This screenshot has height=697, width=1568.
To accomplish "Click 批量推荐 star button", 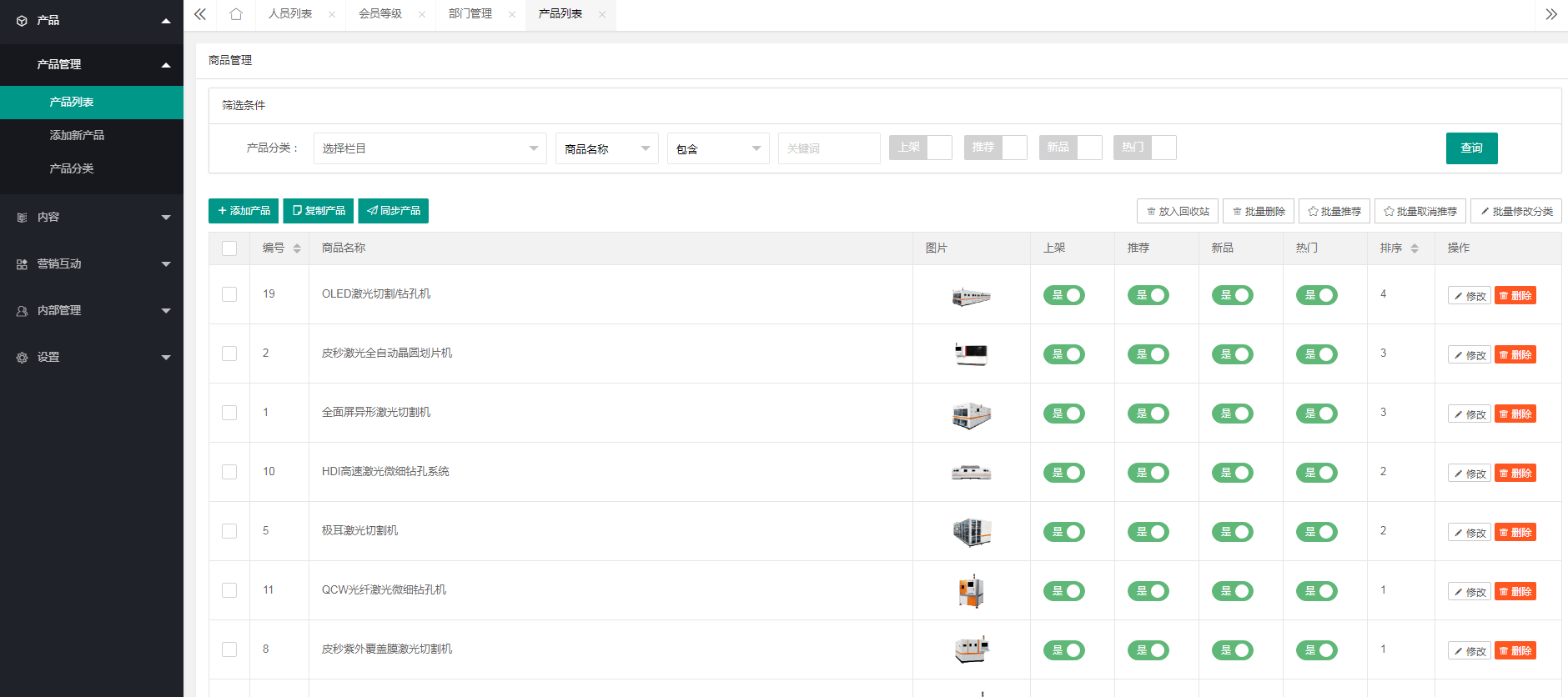I will click(1334, 212).
